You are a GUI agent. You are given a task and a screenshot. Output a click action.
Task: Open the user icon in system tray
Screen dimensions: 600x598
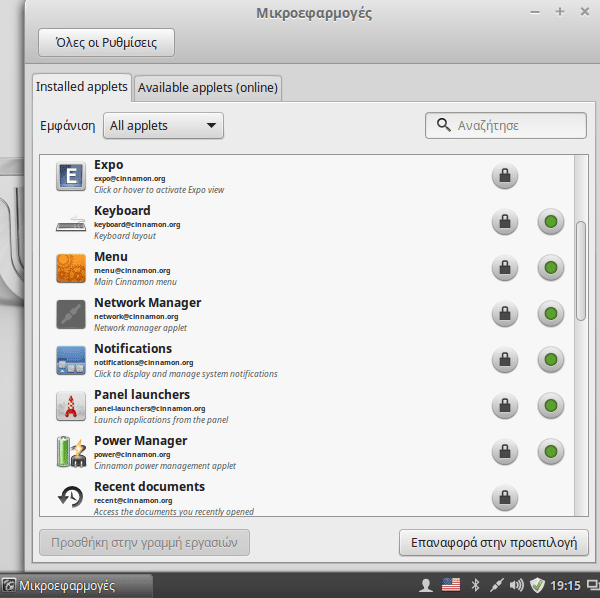coord(425,585)
